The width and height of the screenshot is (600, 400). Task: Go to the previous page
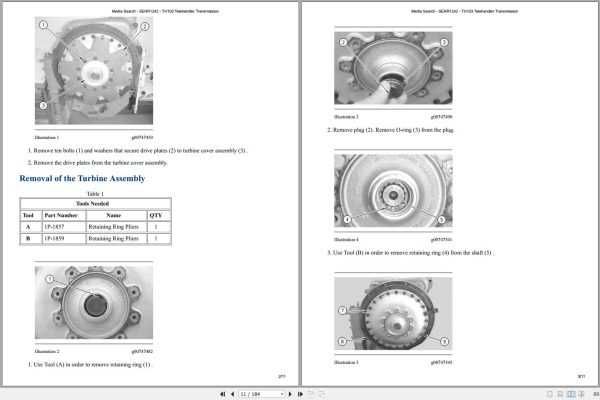tap(232, 394)
